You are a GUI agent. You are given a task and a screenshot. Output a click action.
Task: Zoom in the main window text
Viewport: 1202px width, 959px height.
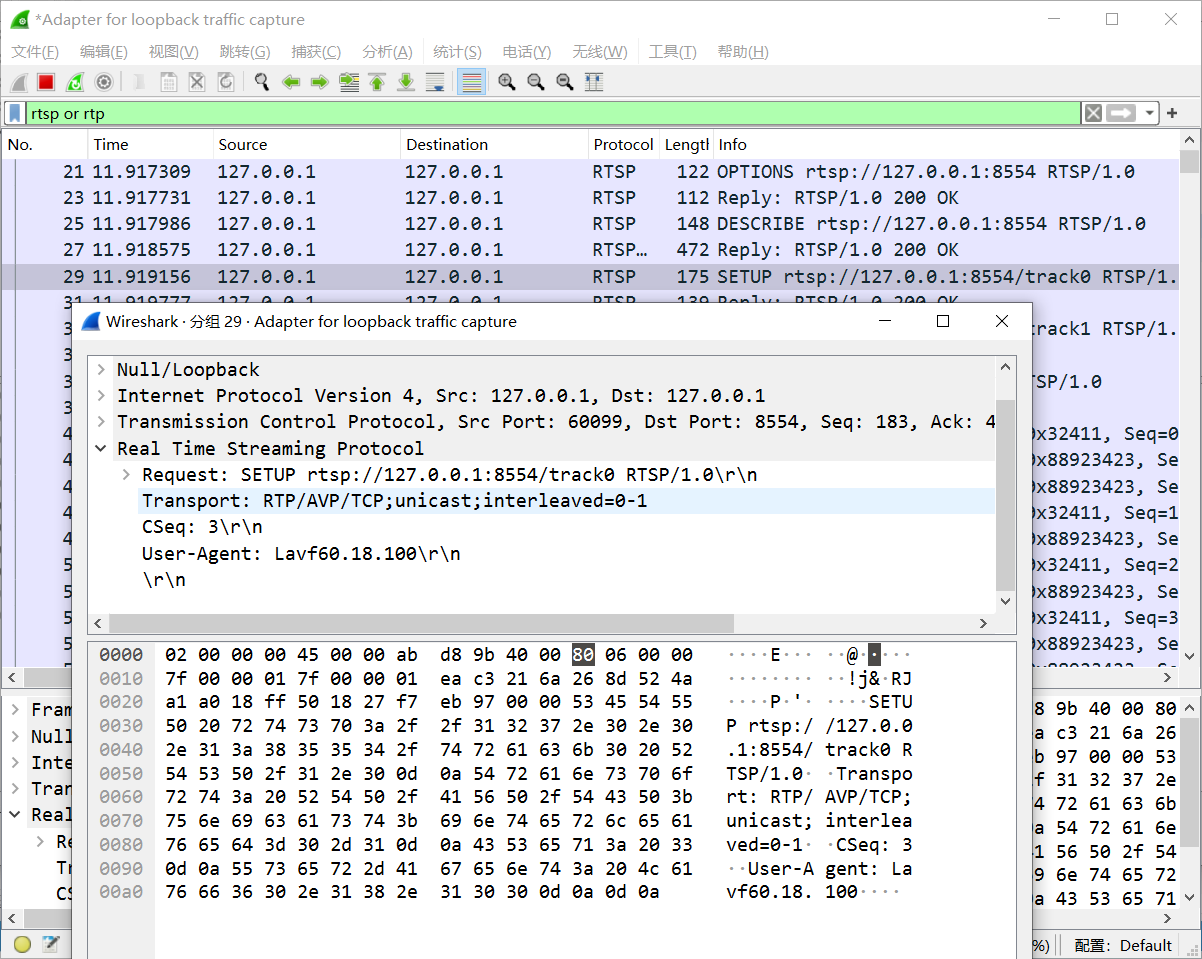tap(507, 82)
